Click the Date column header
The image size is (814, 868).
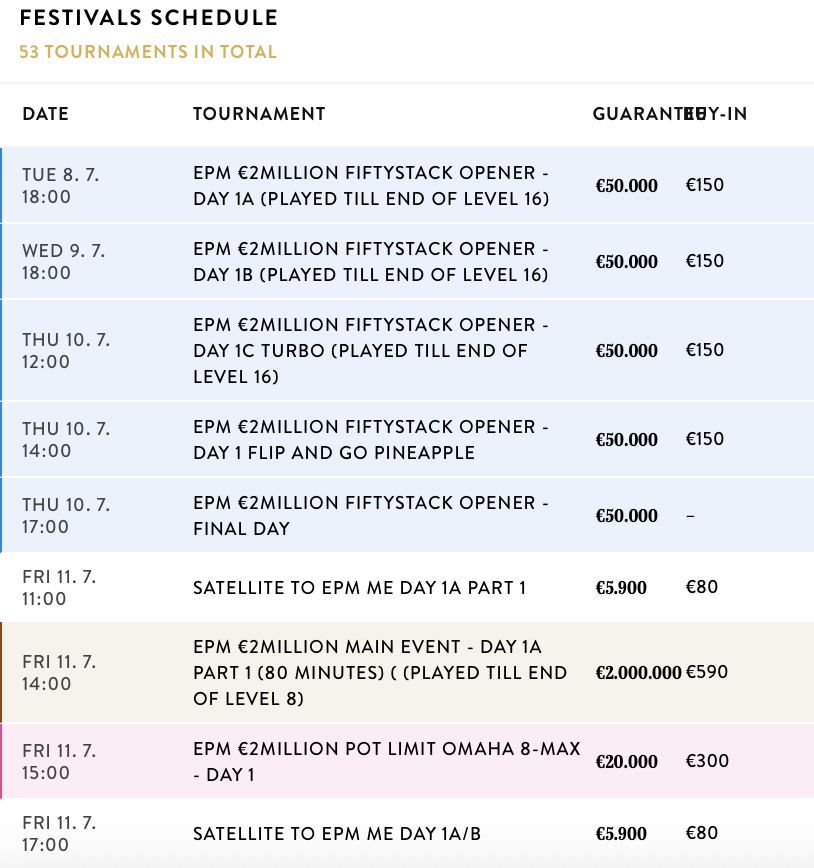tap(46, 114)
